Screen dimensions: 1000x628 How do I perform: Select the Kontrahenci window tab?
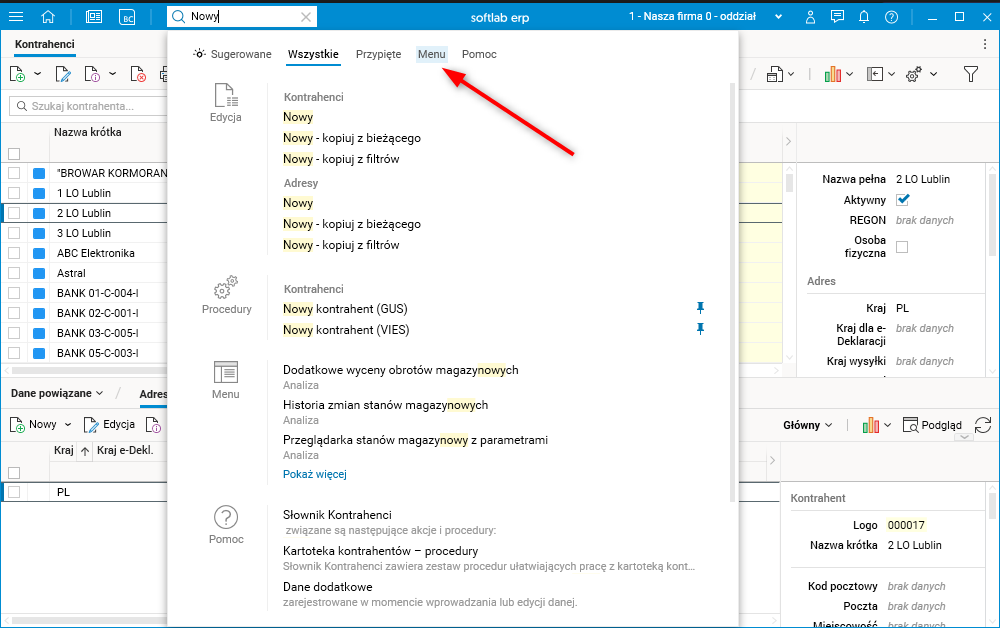45,44
